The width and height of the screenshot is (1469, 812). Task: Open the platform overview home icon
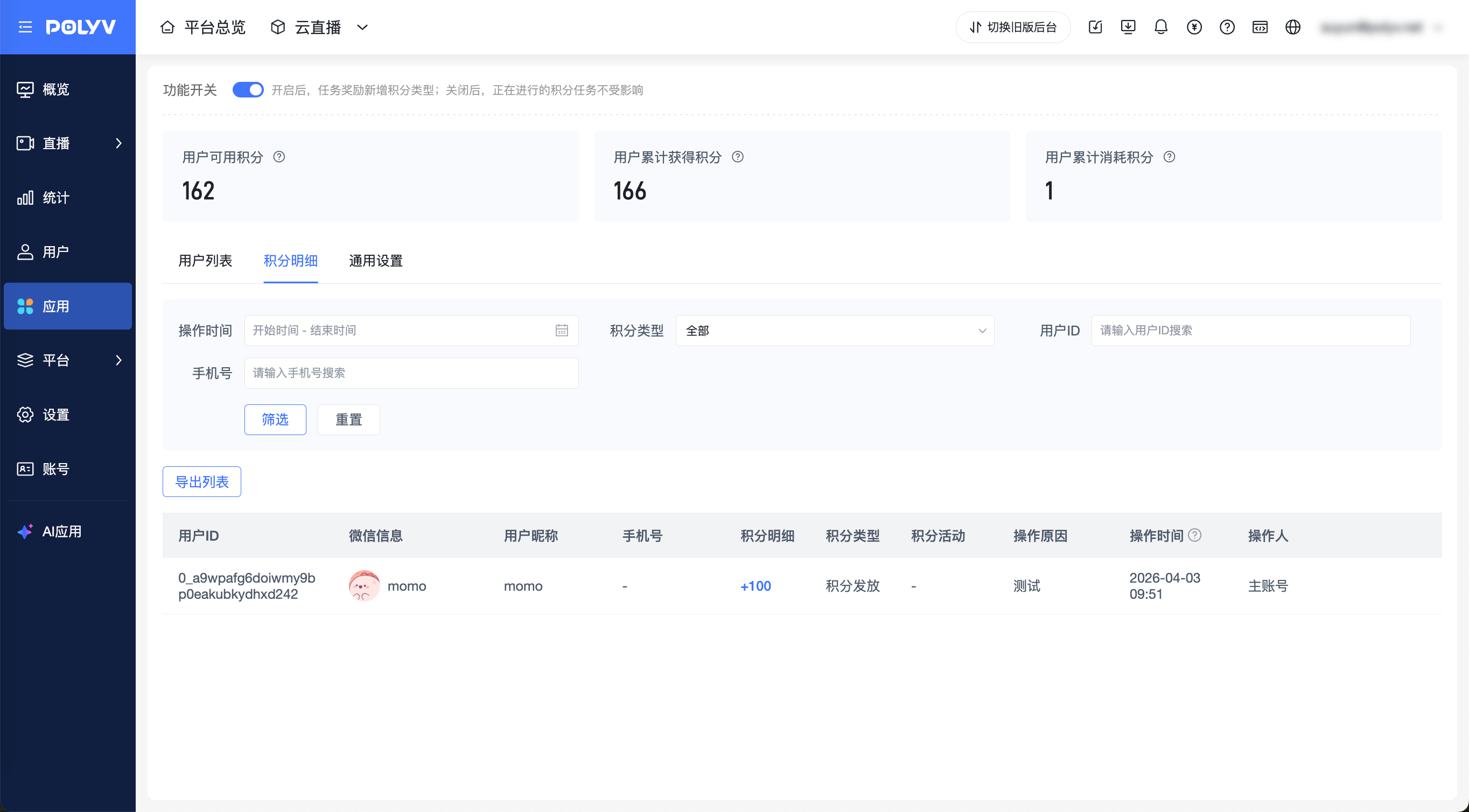[167, 27]
